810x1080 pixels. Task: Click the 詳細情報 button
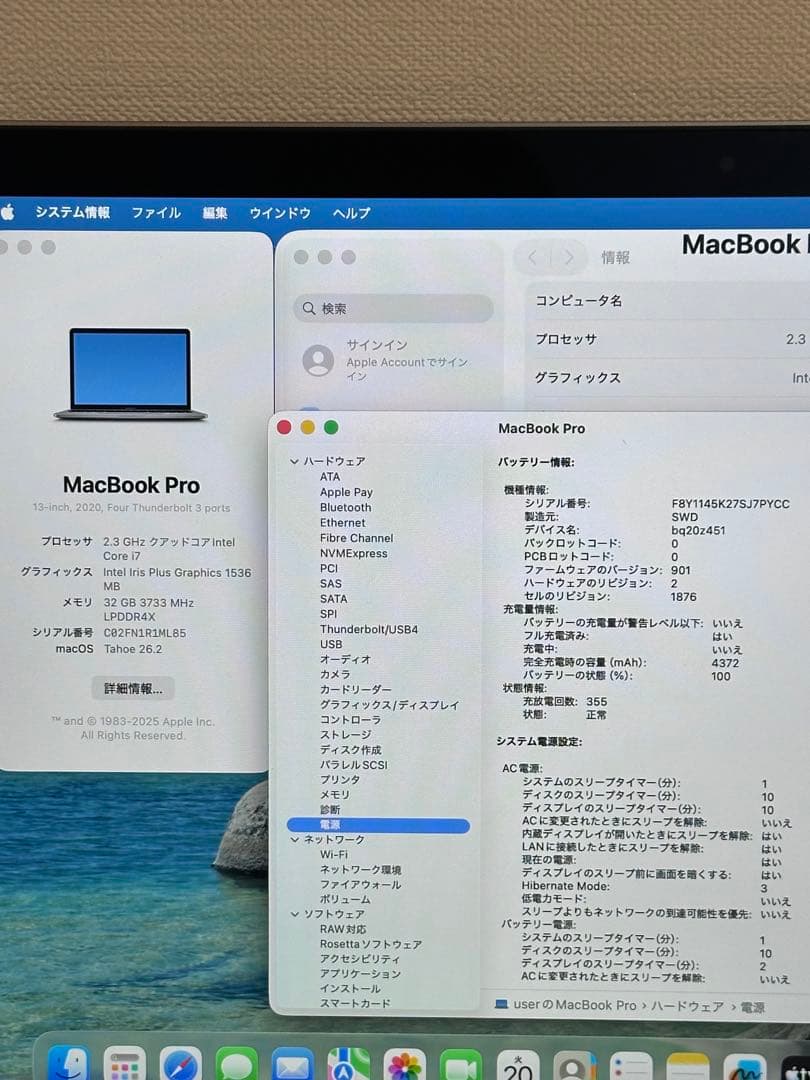click(132, 689)
